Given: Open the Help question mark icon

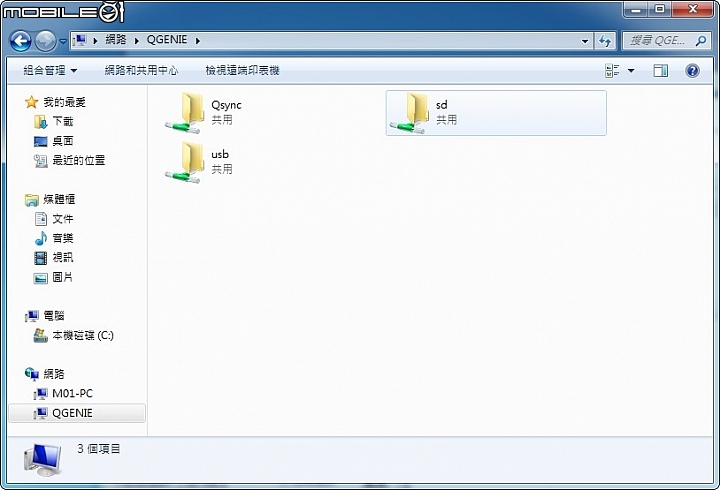Looking at the screenshot, I should tap(692, 71).
